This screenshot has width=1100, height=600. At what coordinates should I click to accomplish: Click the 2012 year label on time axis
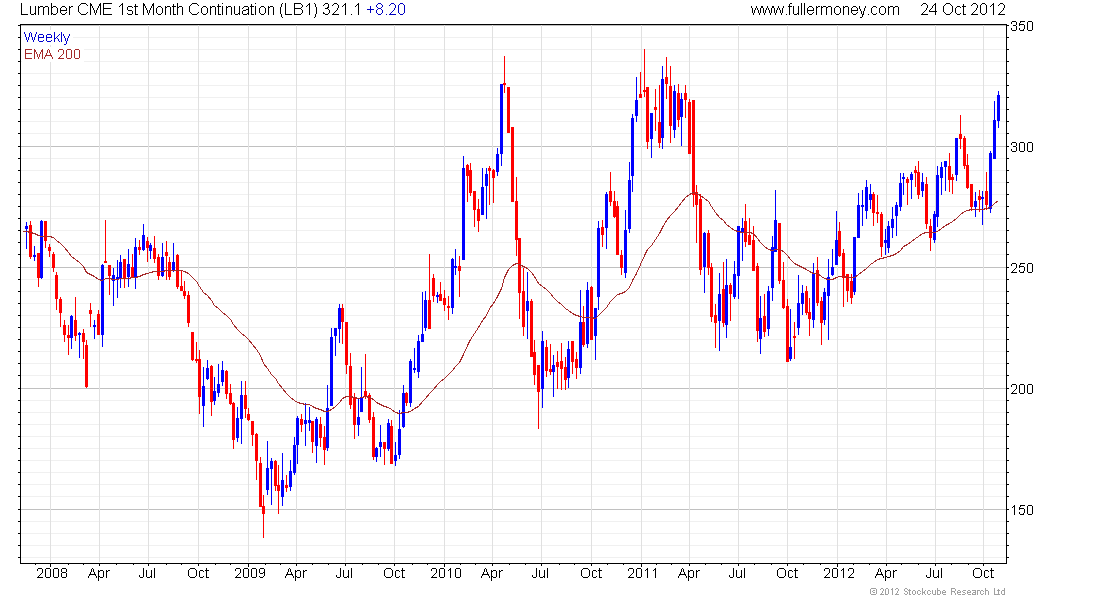(x=839, y=573)
